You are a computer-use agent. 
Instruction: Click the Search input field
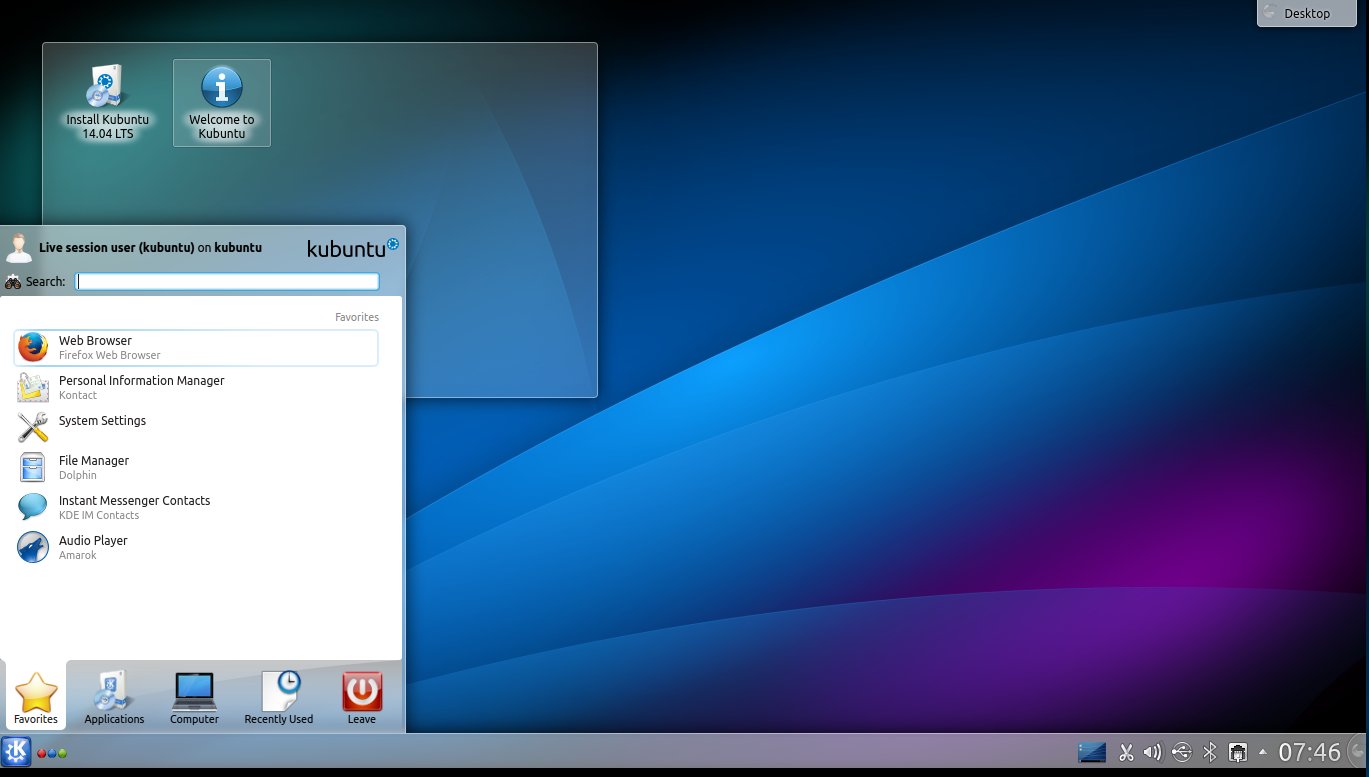pos(228,282)
